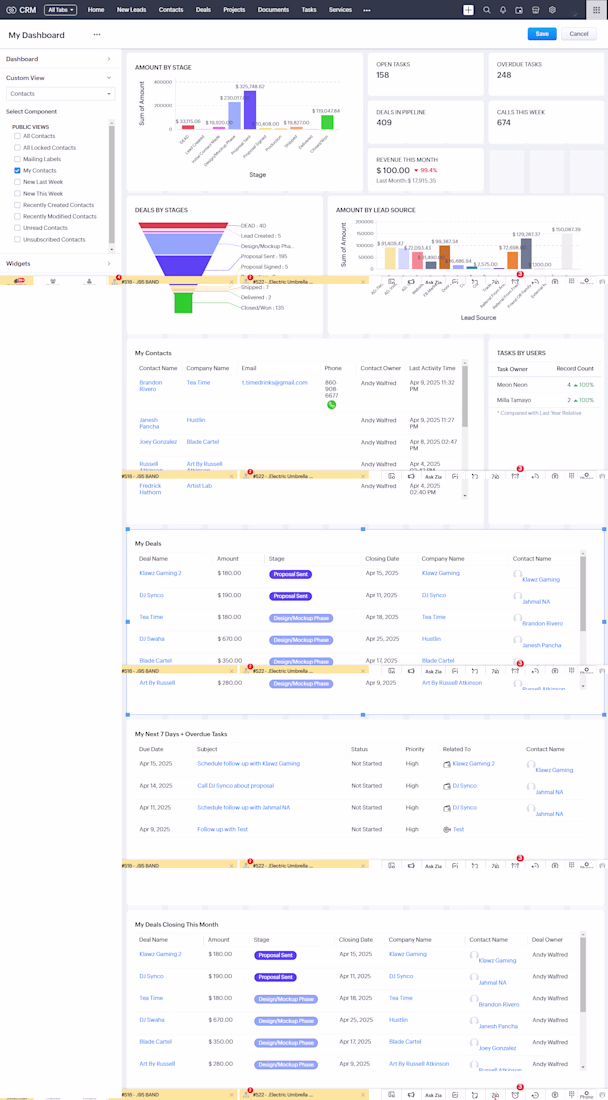Save the dashboard
This screenshot has height=1100, width=608.
tap(542, 34)
